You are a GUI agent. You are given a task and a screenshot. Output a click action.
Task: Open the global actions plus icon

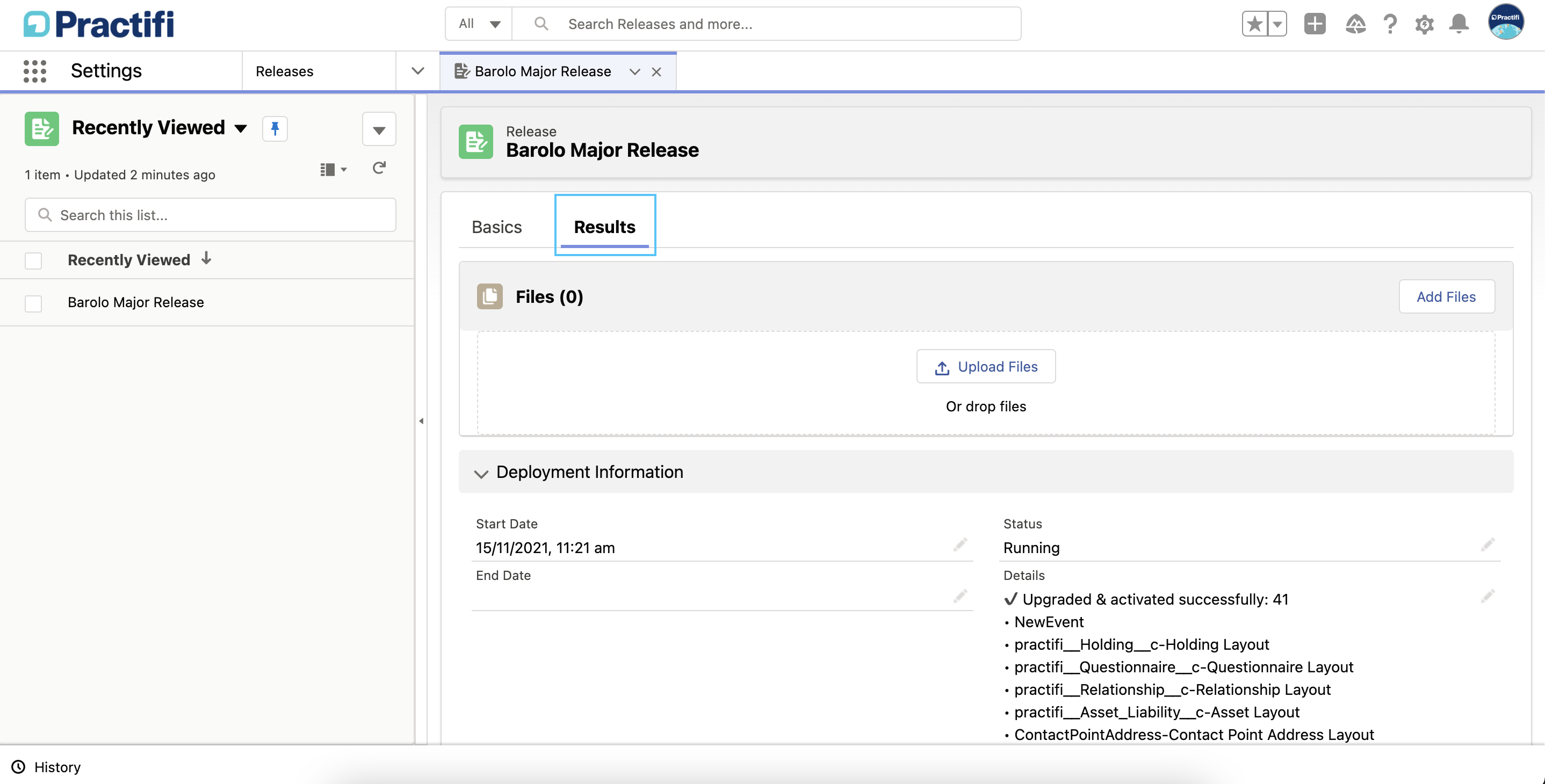pos(1315,24)
